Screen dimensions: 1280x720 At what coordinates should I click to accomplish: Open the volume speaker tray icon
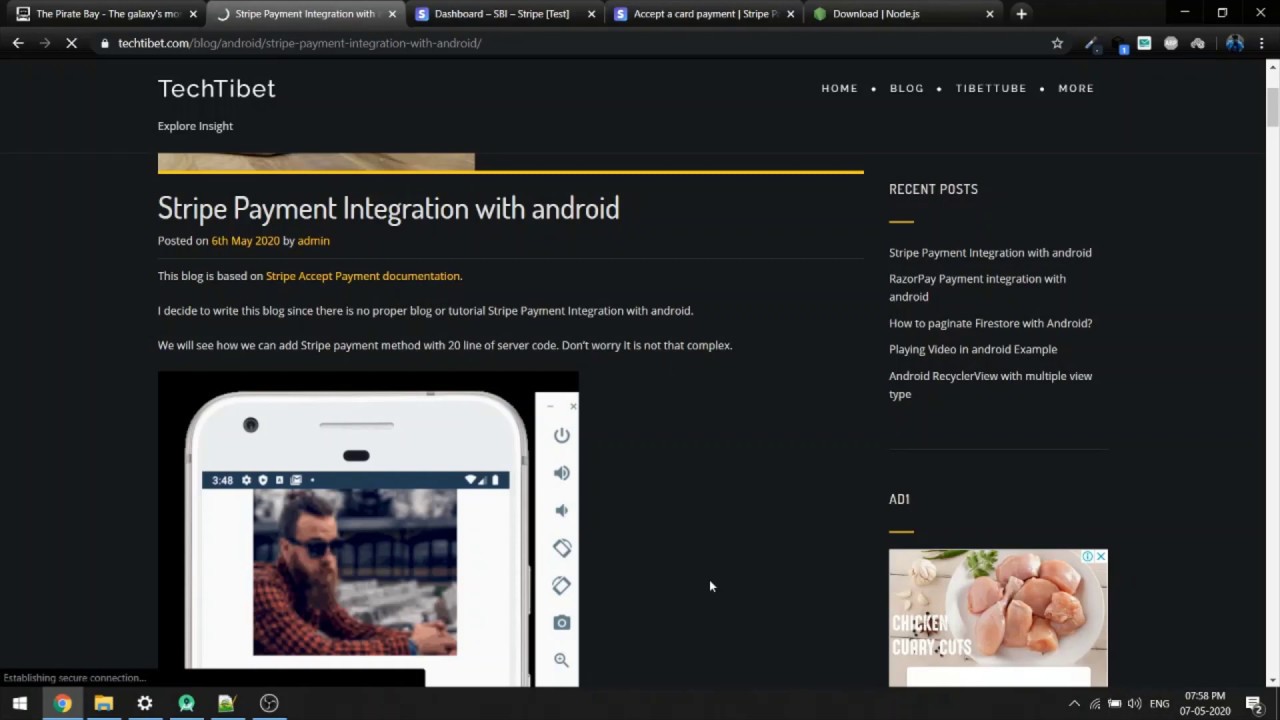coord(1134,704)
